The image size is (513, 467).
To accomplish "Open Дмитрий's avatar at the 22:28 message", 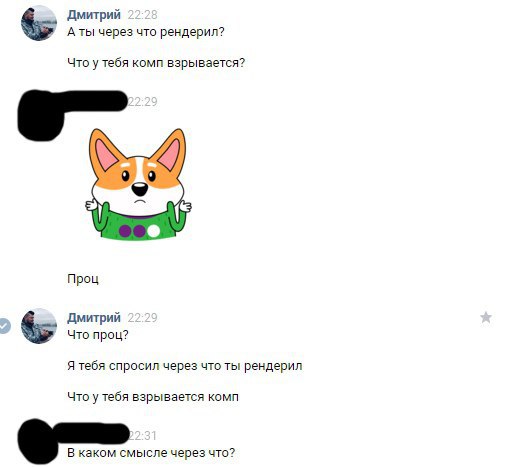I will click(x=39, y=23).
